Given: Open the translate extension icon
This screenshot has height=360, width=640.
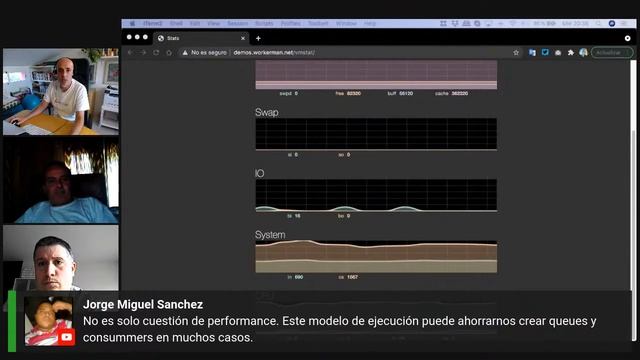Looking at the screenshot, I should click(x=532, y=52).
